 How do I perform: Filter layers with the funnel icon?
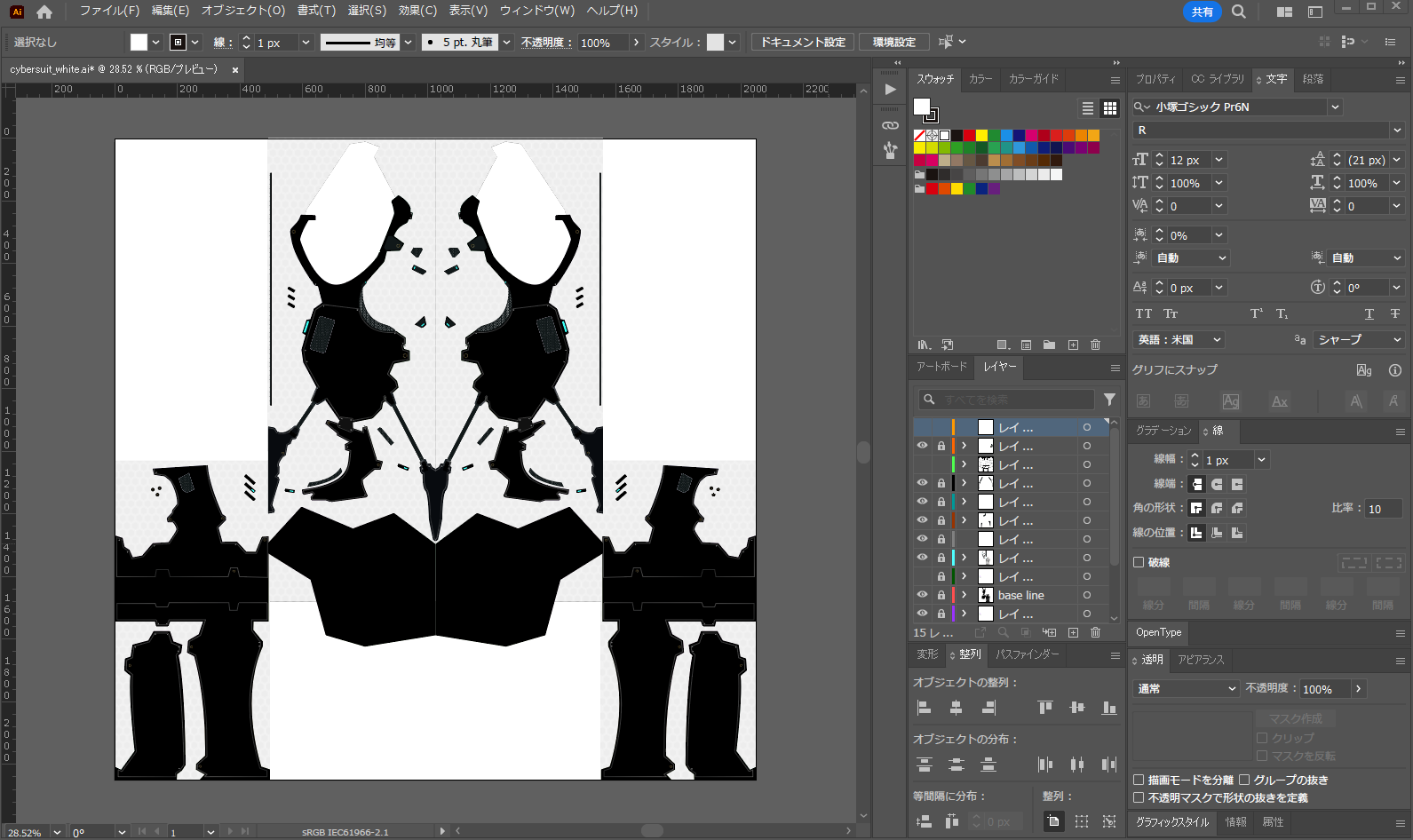pos(1109,400)
